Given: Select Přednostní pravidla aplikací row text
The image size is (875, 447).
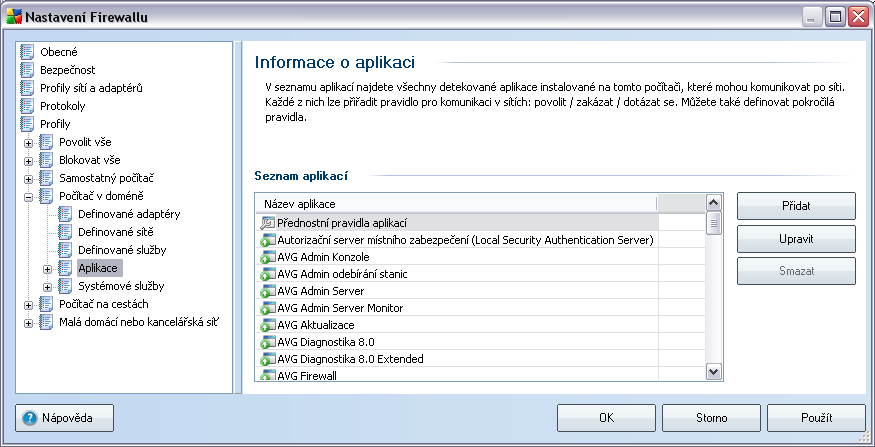Looking at the screenshot, I should (342, 223).
